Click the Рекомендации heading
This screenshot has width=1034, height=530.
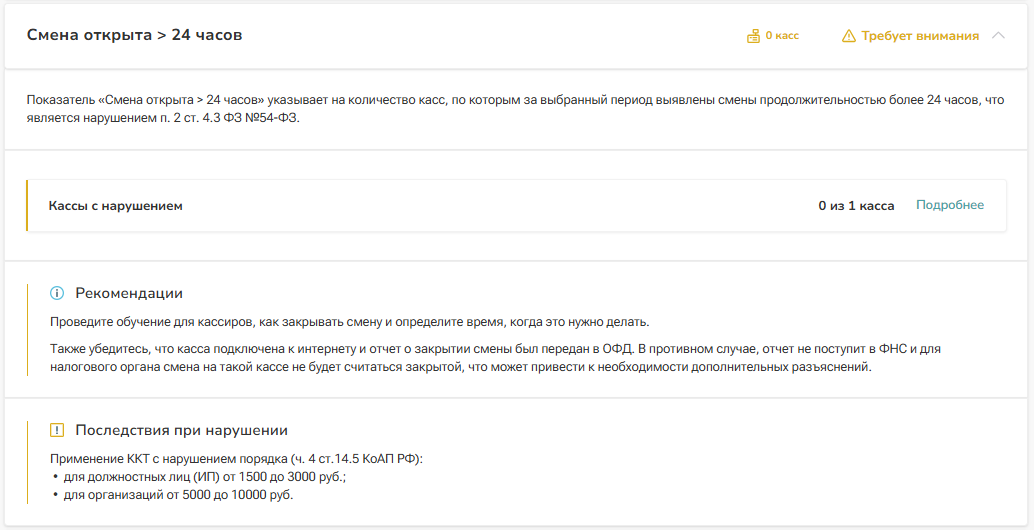129,293
